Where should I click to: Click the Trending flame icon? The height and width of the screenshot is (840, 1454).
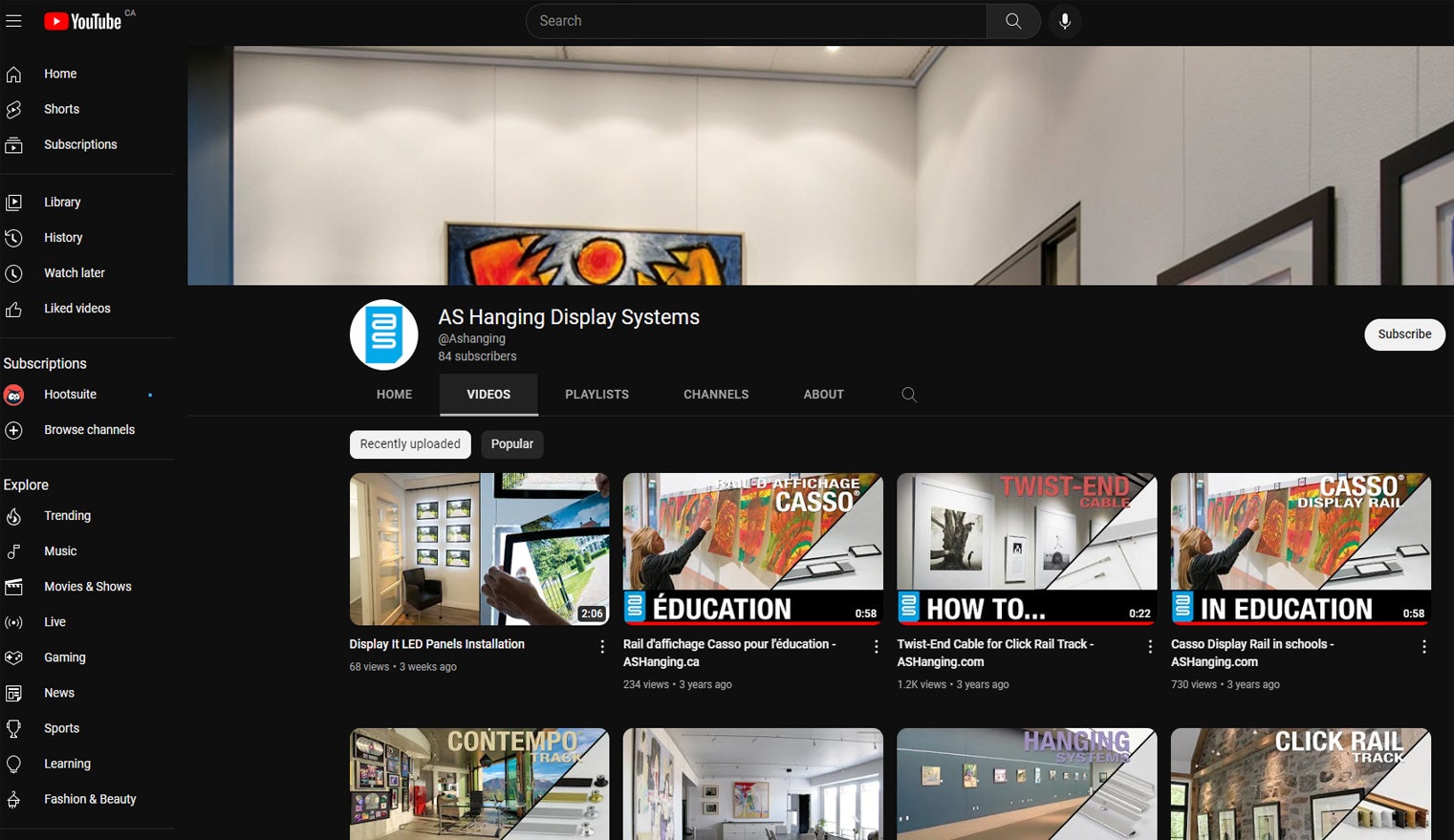tap(13, 516)
